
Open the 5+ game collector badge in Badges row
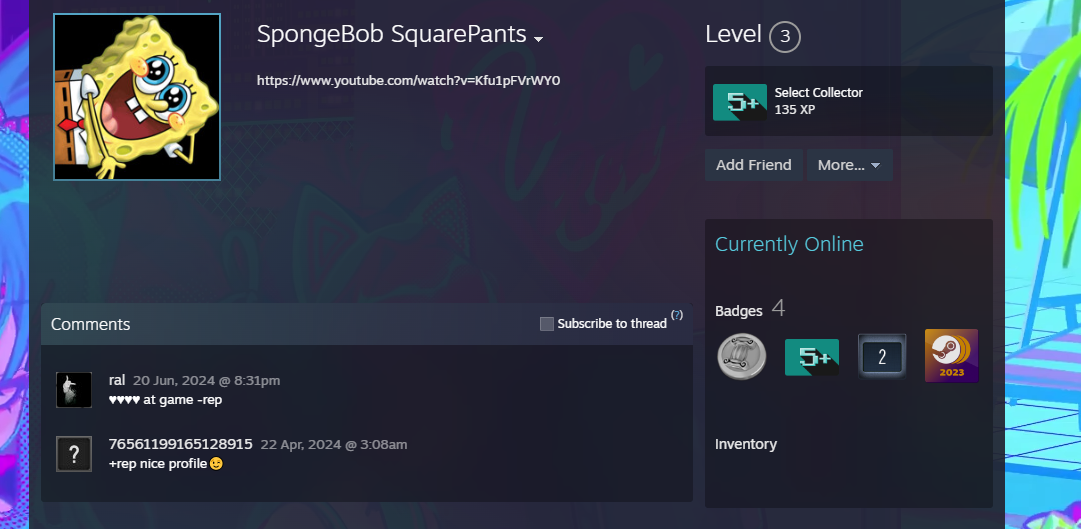coord(812,357)
